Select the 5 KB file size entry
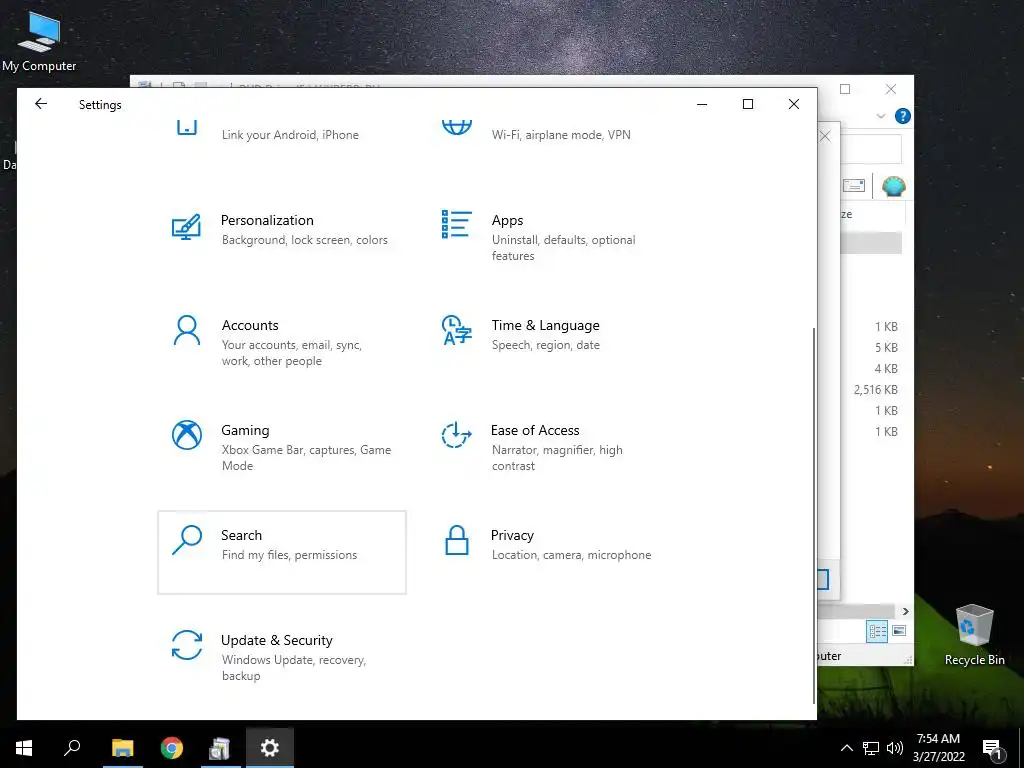This screenshot has width=1024, height=768. (886, 347)
